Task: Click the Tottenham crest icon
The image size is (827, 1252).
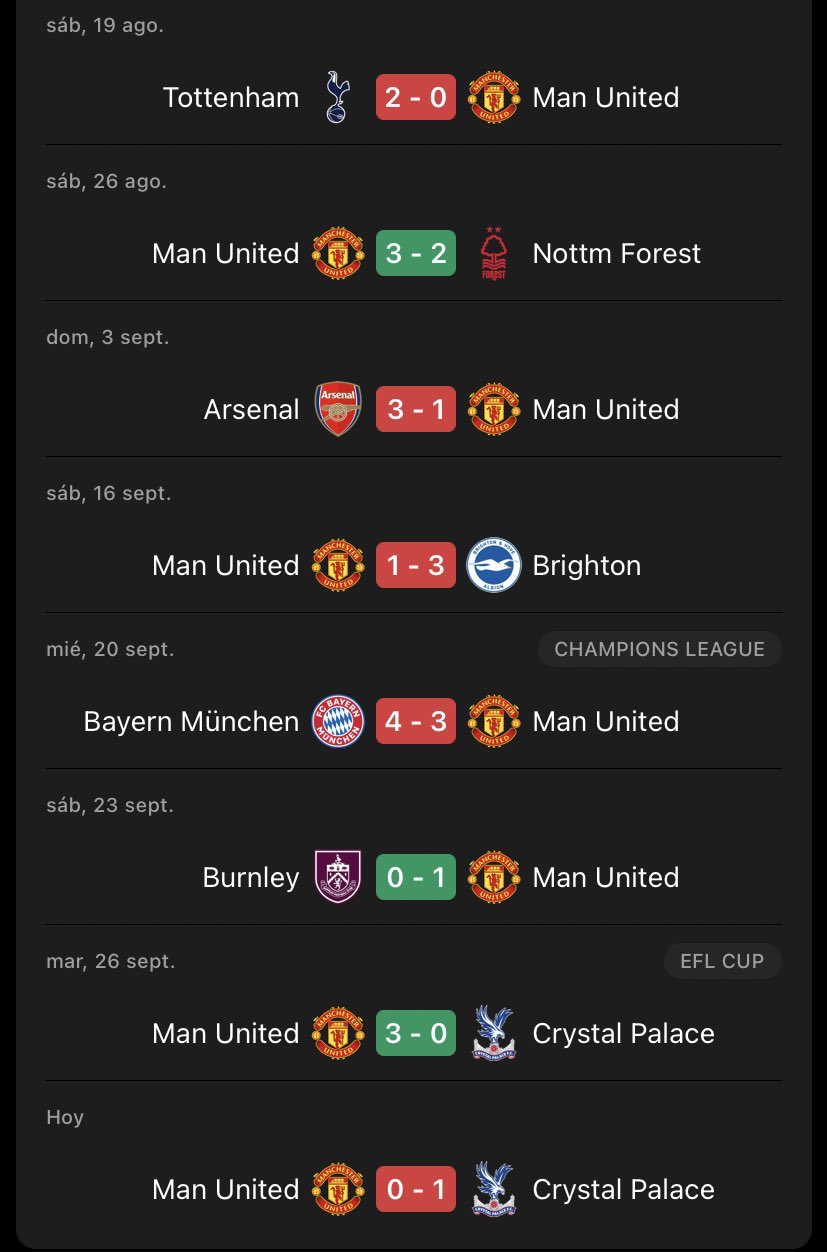Action: (338, 98)
